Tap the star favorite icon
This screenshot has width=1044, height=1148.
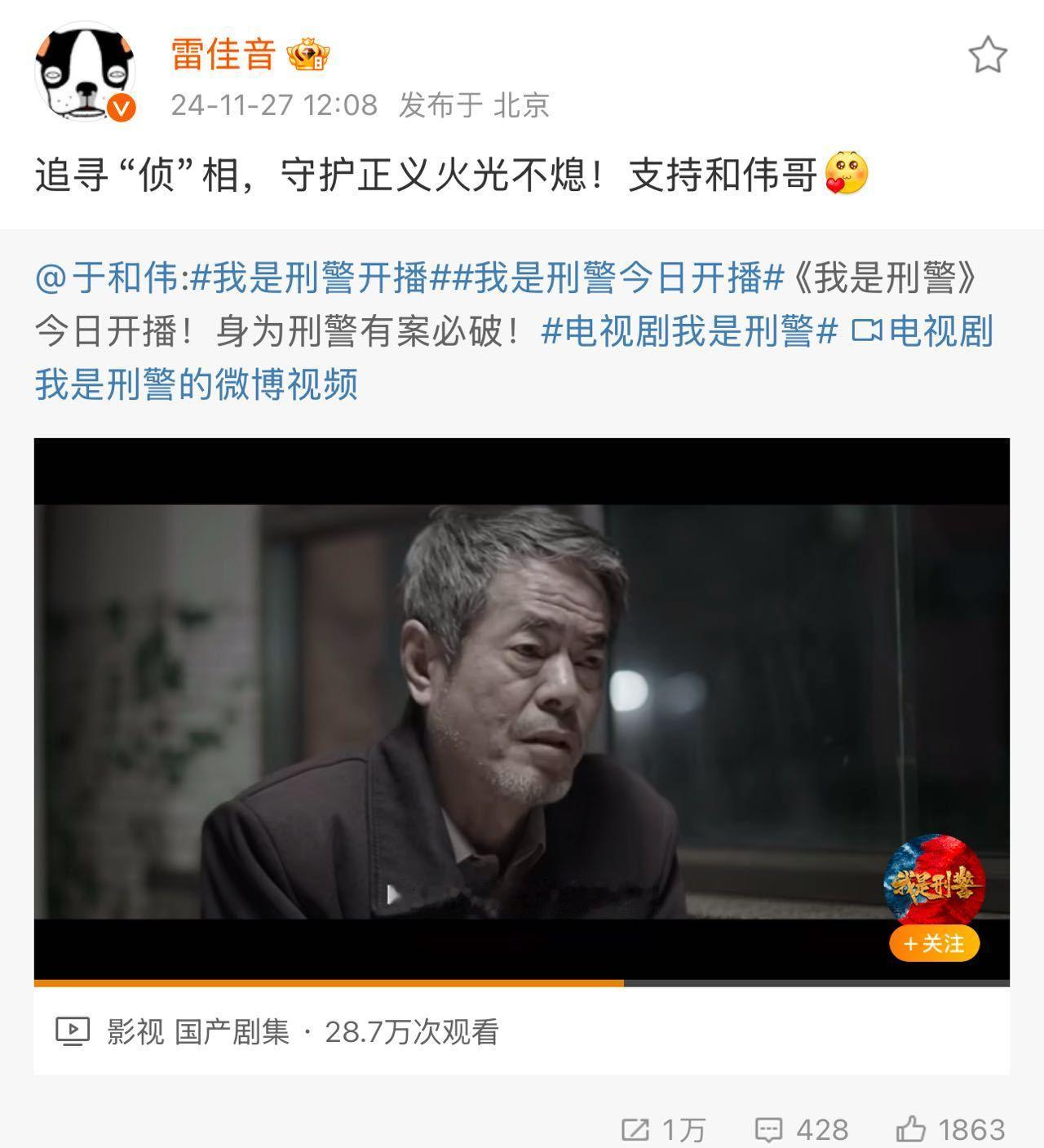click(x=988, y=55)
